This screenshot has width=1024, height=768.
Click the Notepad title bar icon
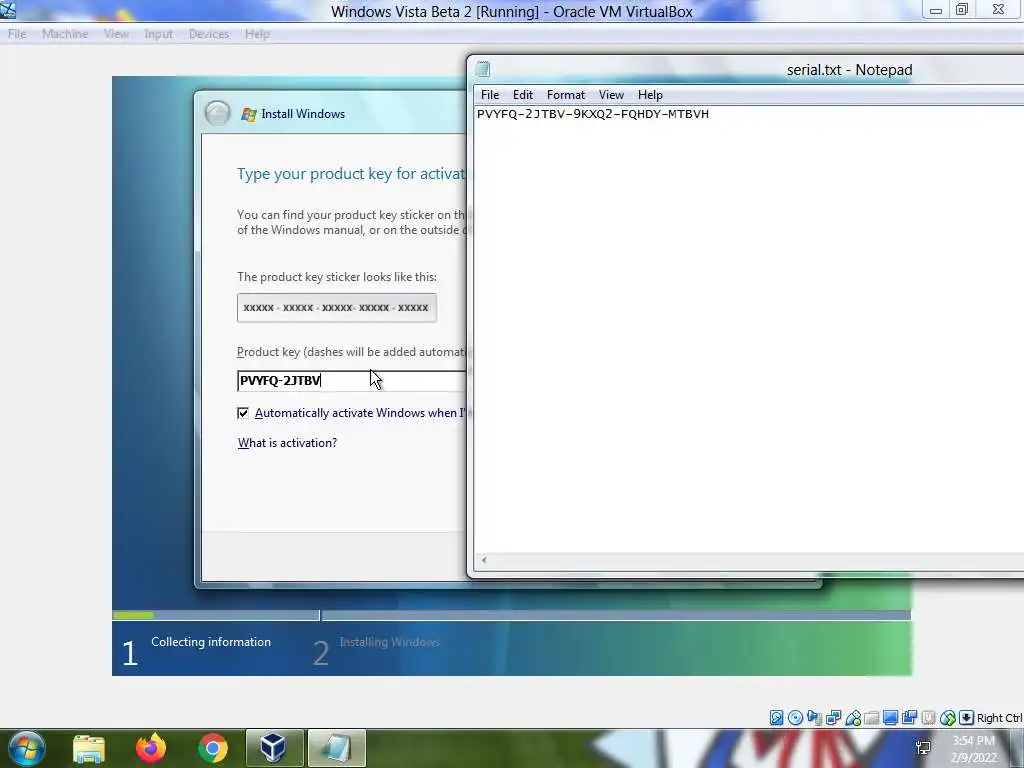(x=483, y=69)
